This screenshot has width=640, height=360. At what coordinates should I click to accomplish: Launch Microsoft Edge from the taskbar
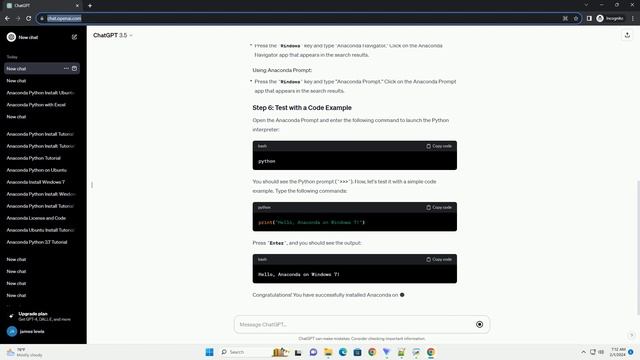[343, 352]
